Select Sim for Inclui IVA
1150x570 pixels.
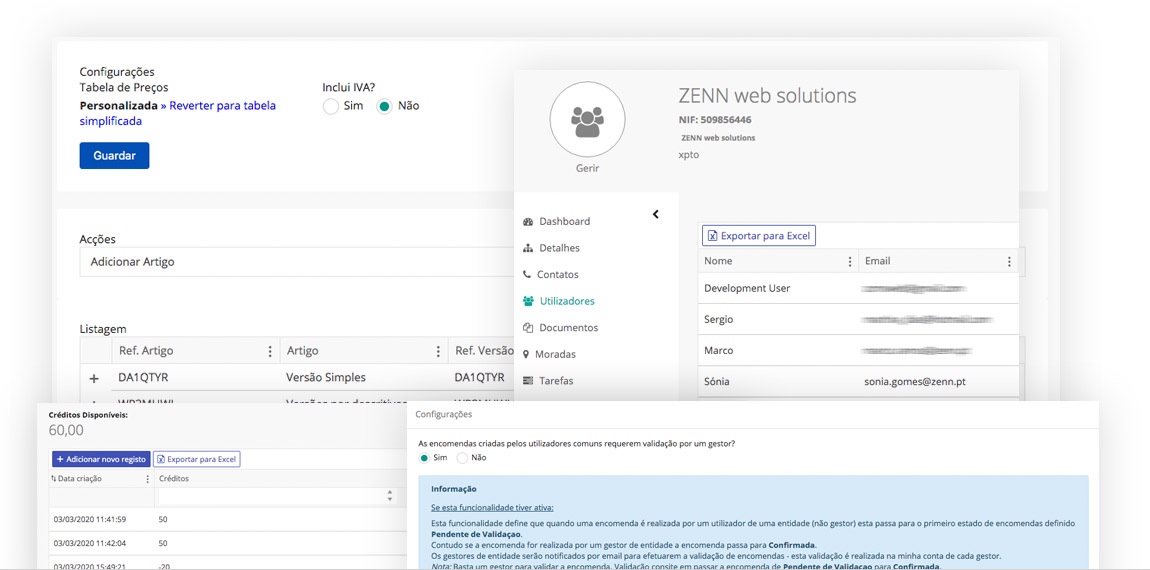(x=331, y=106)
